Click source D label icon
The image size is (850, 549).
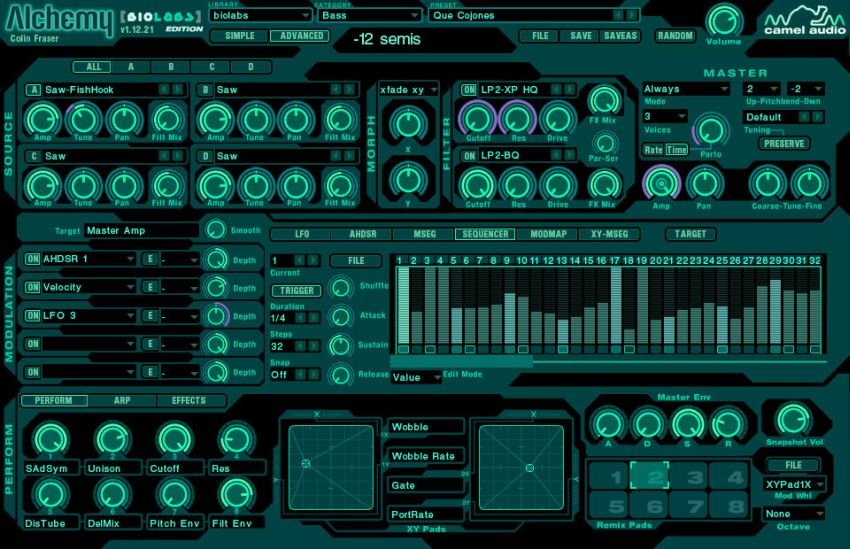pyautogui.click(x=205, y=156)
